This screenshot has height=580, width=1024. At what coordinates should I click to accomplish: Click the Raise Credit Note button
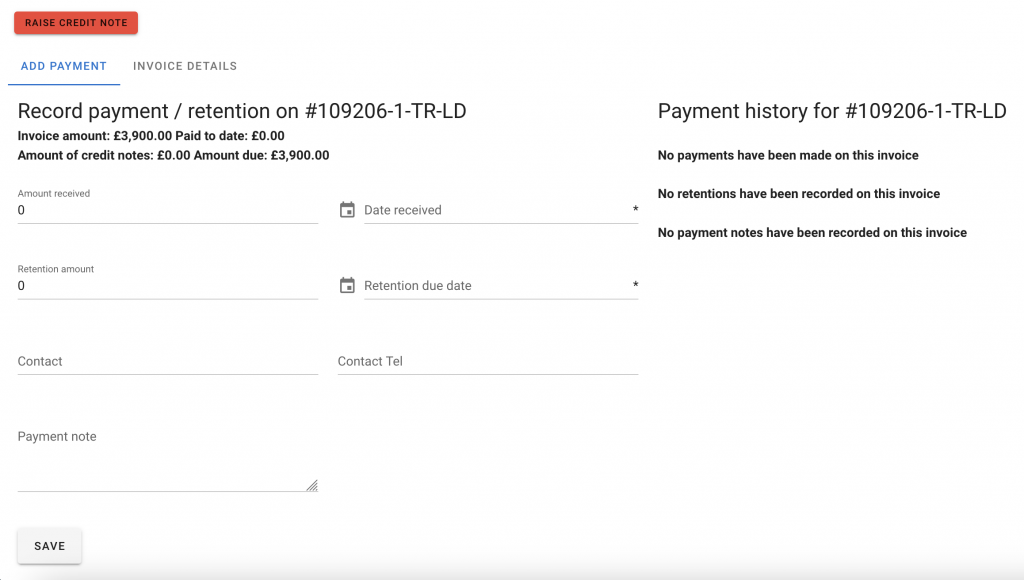tap(76, 23)
